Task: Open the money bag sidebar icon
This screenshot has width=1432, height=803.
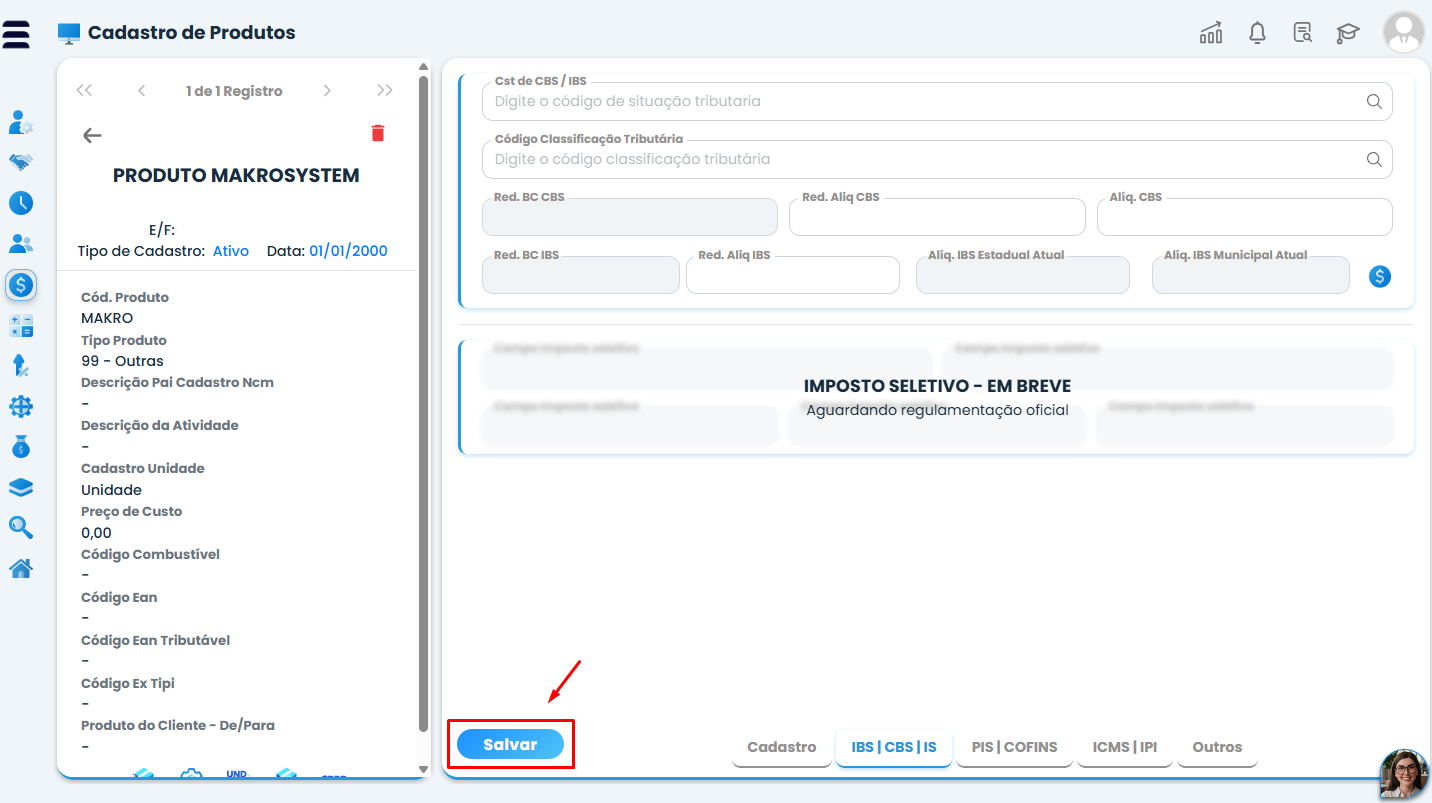Action: [21, 446]
